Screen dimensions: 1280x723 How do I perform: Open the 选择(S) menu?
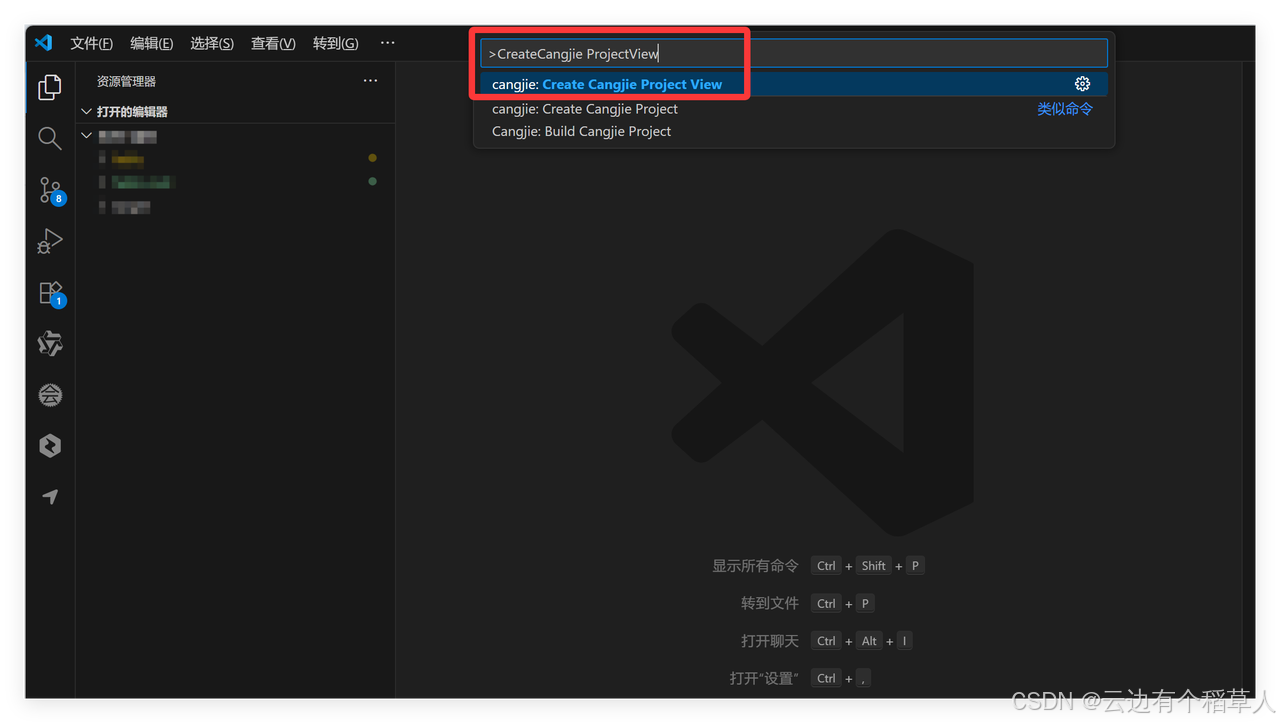click(212, 43)
